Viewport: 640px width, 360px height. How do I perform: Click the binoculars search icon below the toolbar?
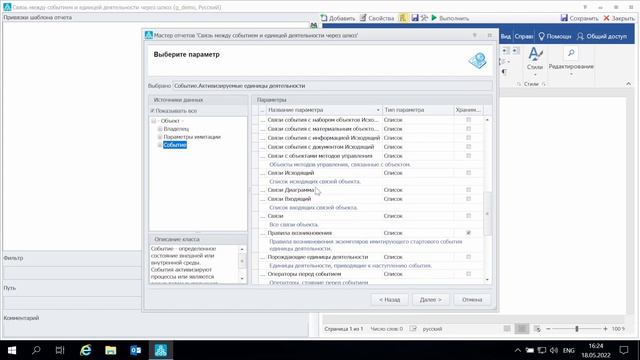[x=313, y=25]
